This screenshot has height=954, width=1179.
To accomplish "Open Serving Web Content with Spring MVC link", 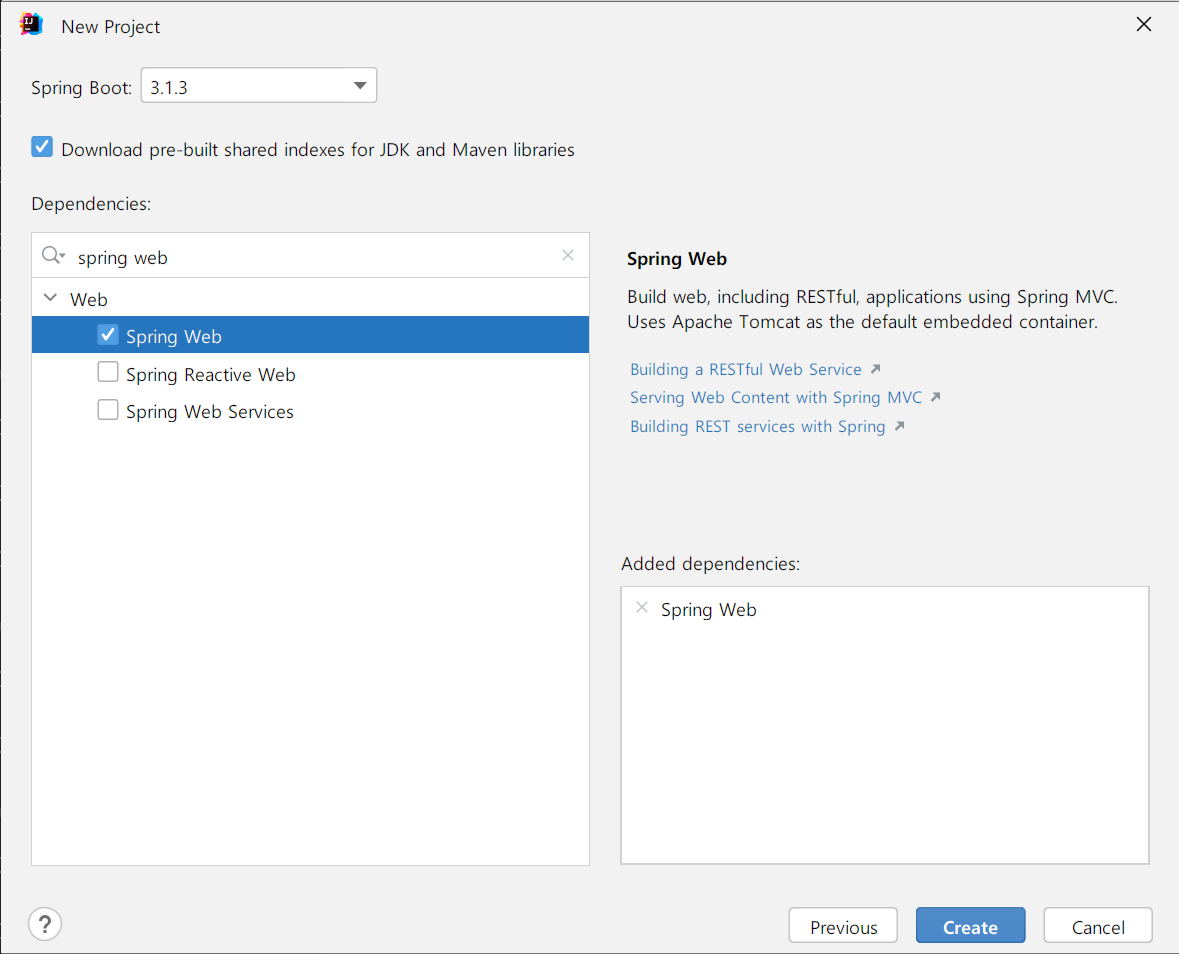I will click(775, 397).
